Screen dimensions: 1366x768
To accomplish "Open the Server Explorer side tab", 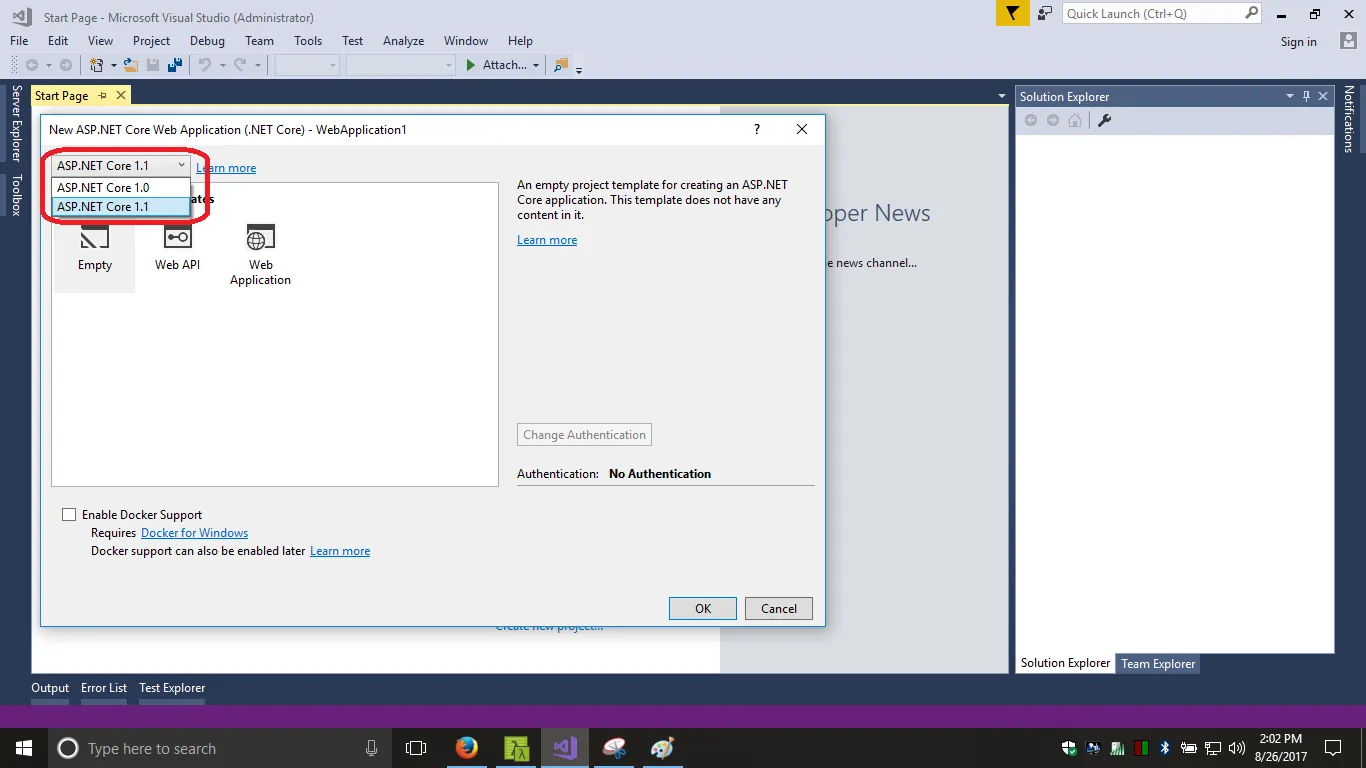I will 16,123.
